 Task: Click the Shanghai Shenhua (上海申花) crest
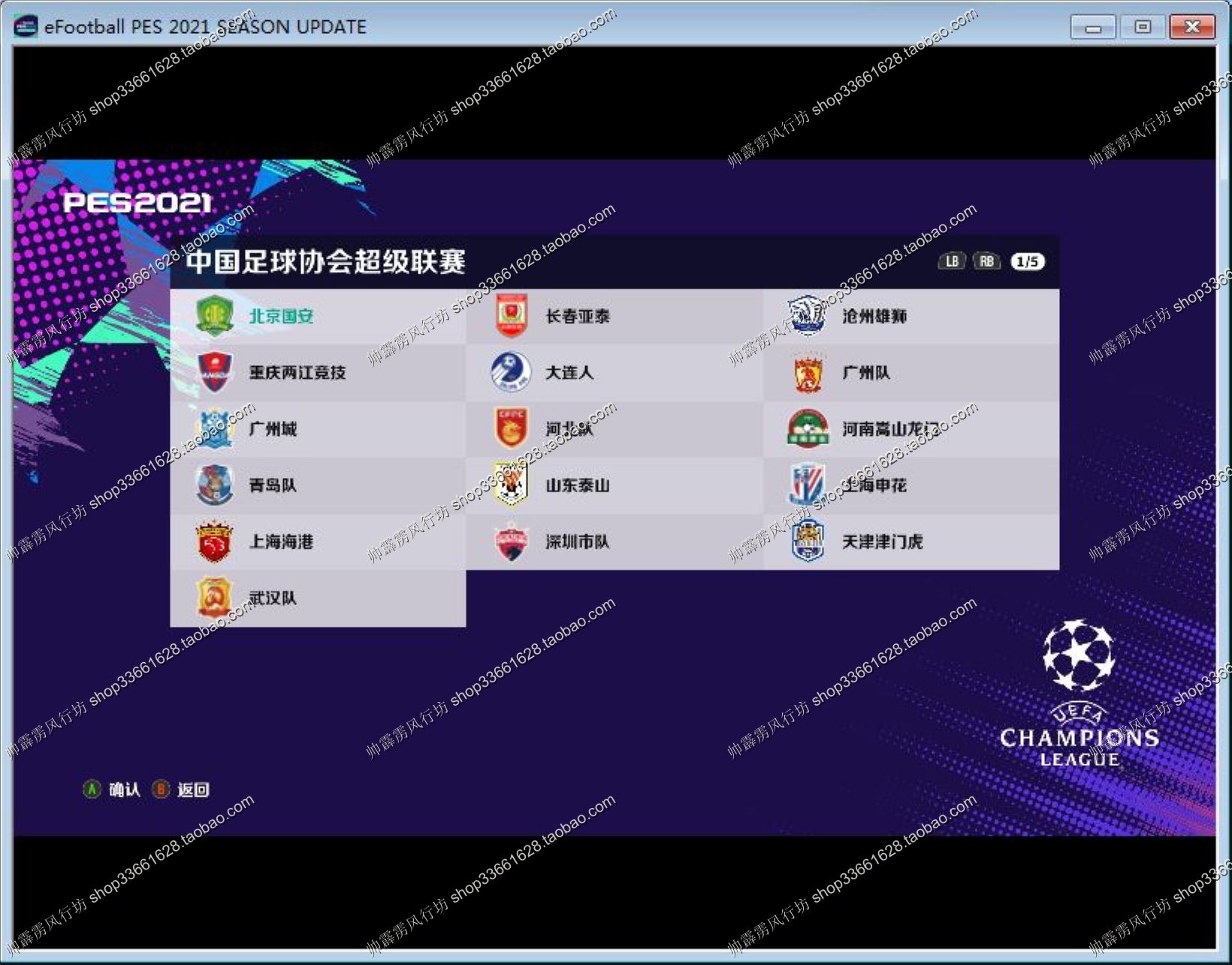808,485
